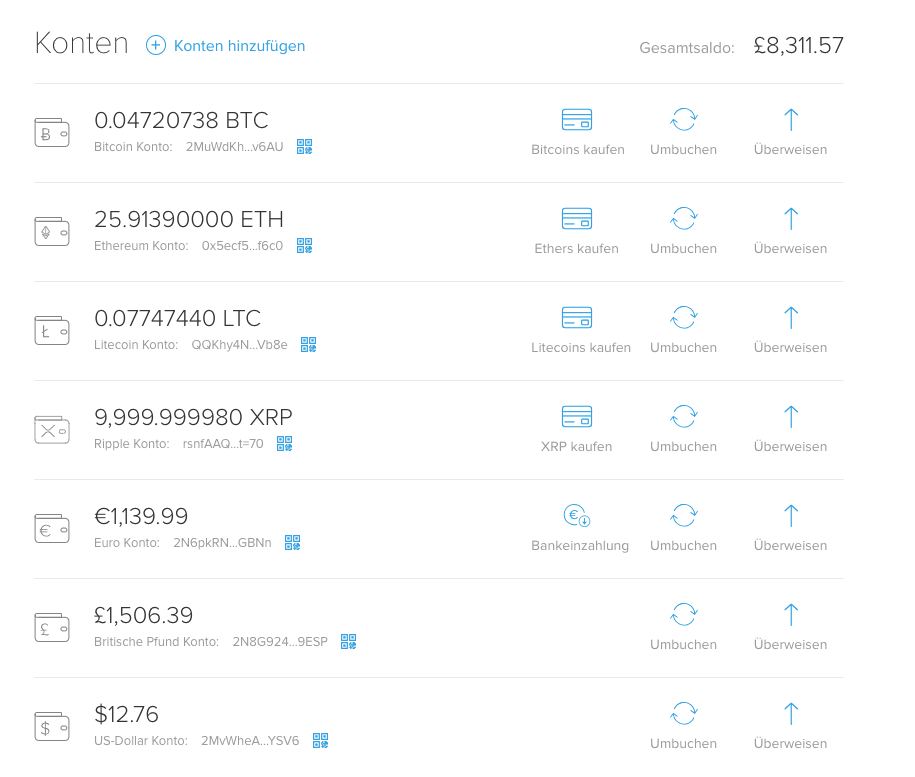Open the US-Dollar Konto QR code
This screenshot has width=915, height=777.
321,741
